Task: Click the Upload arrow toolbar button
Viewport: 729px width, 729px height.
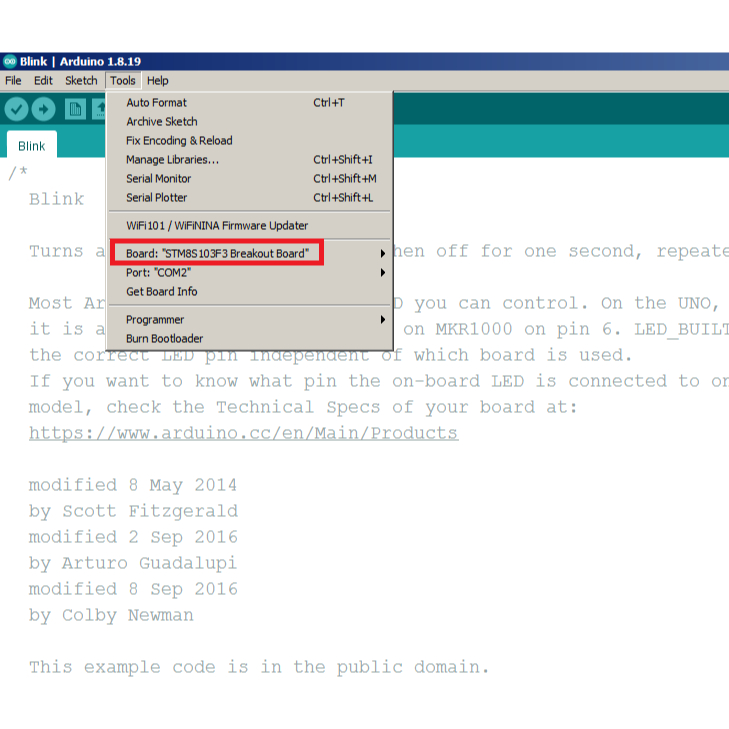Action: (x=44, y=109)
